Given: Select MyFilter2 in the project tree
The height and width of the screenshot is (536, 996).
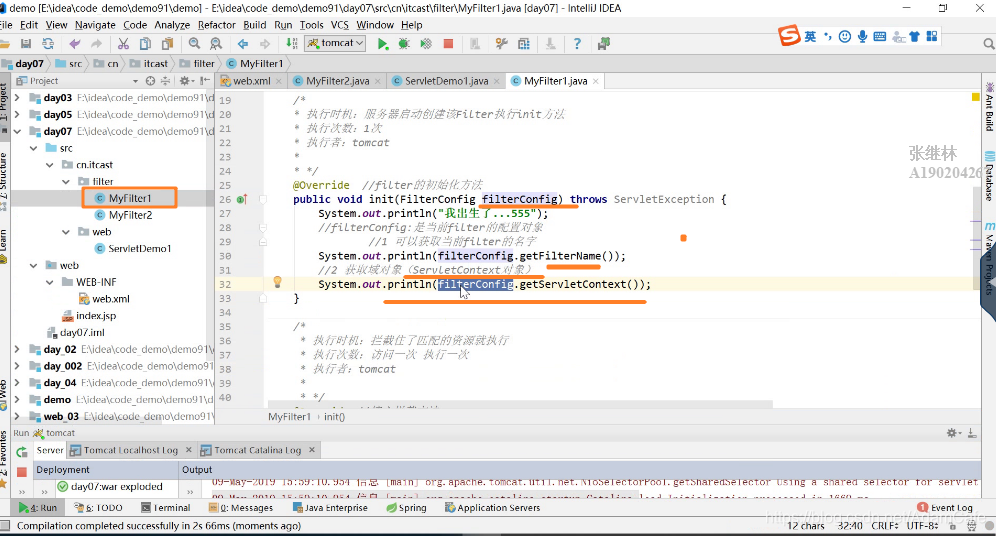Looking at the screenshot, I should click(130, 215).
